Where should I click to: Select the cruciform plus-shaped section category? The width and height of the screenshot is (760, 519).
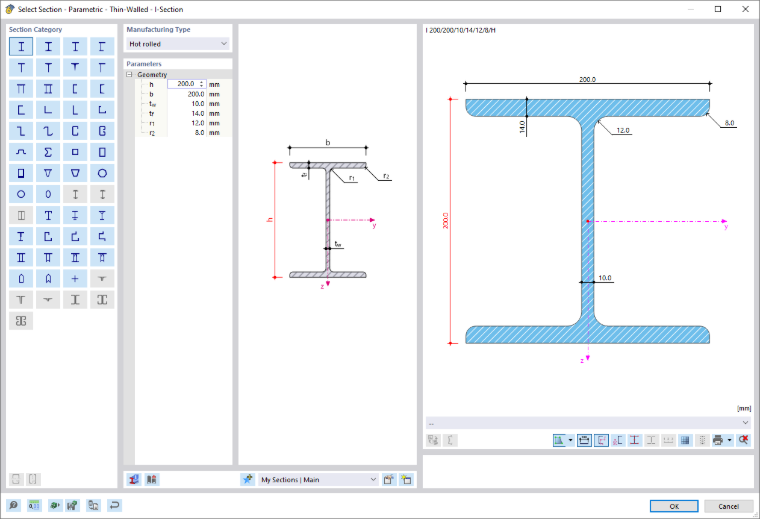pyautogui.click(x=75, y=279)
